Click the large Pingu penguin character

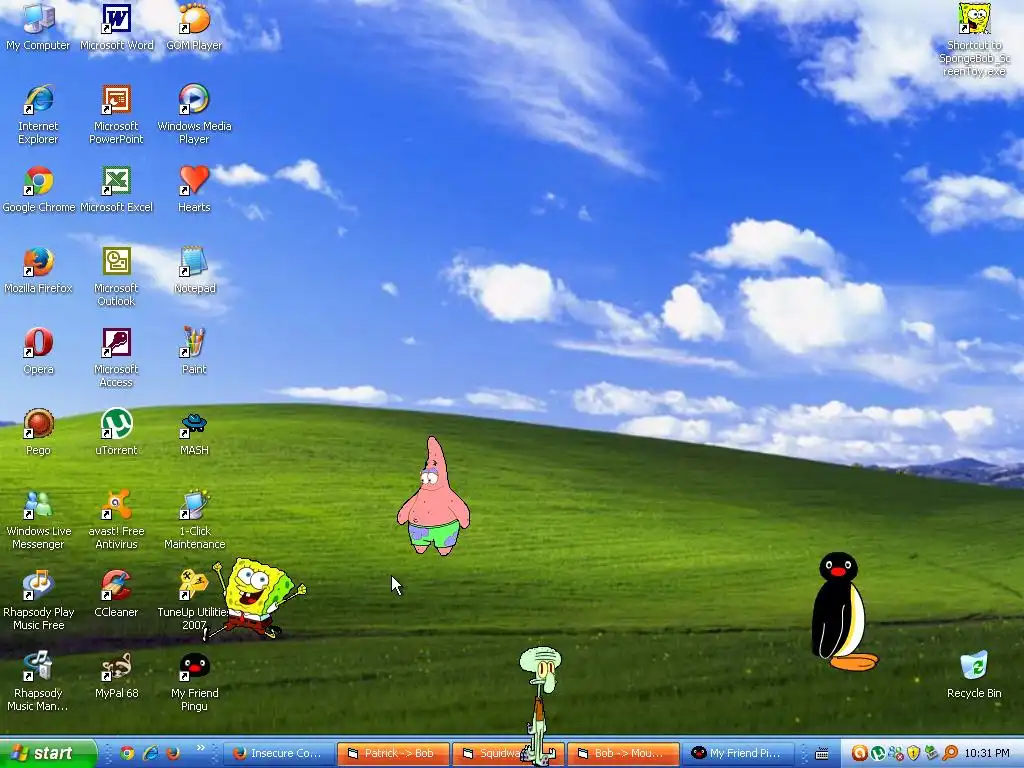pos(843,611)
